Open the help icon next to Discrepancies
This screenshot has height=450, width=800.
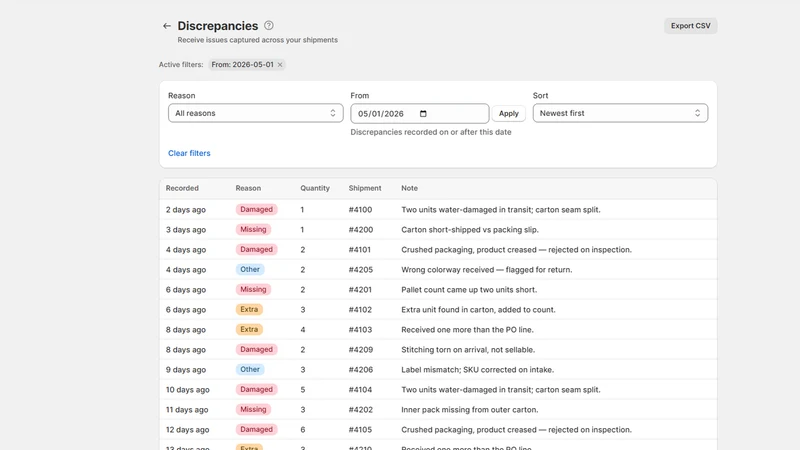(269, 26)
